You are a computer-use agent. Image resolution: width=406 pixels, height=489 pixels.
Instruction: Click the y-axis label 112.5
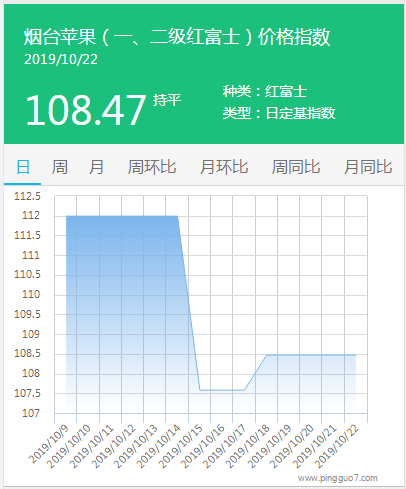pos(27,196)
